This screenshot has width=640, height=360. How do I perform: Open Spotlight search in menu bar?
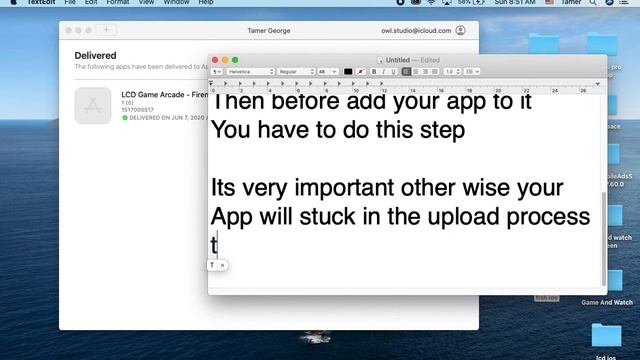point(593,2)
